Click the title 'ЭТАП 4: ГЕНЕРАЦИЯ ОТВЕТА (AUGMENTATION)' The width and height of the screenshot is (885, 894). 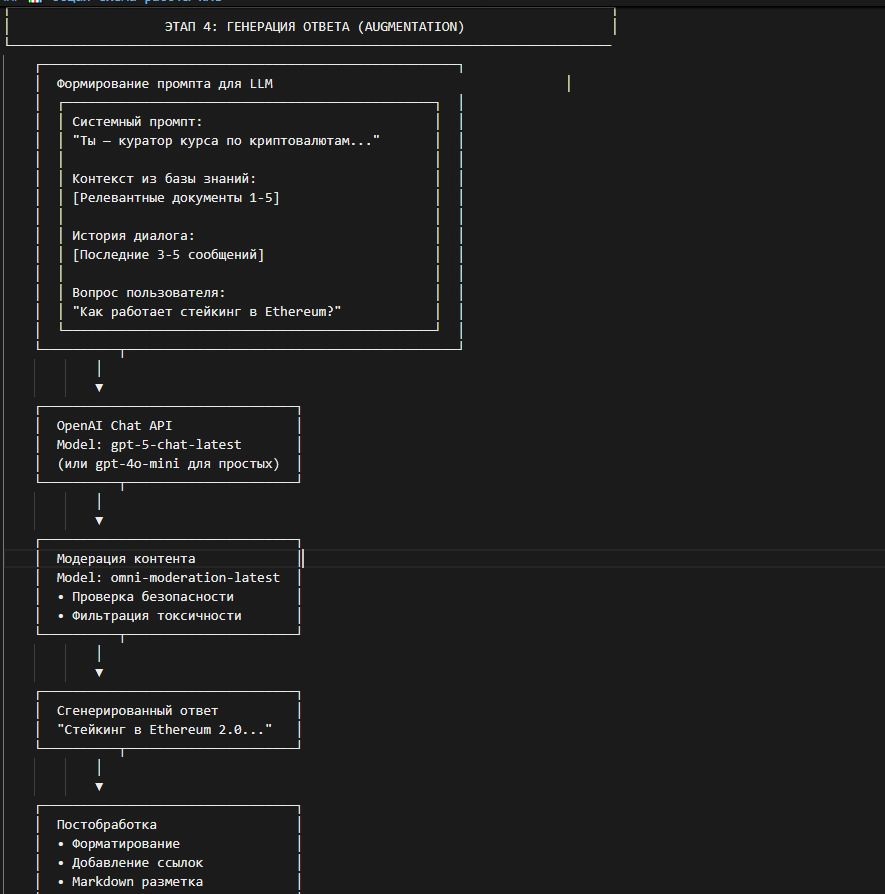pyautogui.click(x=313, y=27)
